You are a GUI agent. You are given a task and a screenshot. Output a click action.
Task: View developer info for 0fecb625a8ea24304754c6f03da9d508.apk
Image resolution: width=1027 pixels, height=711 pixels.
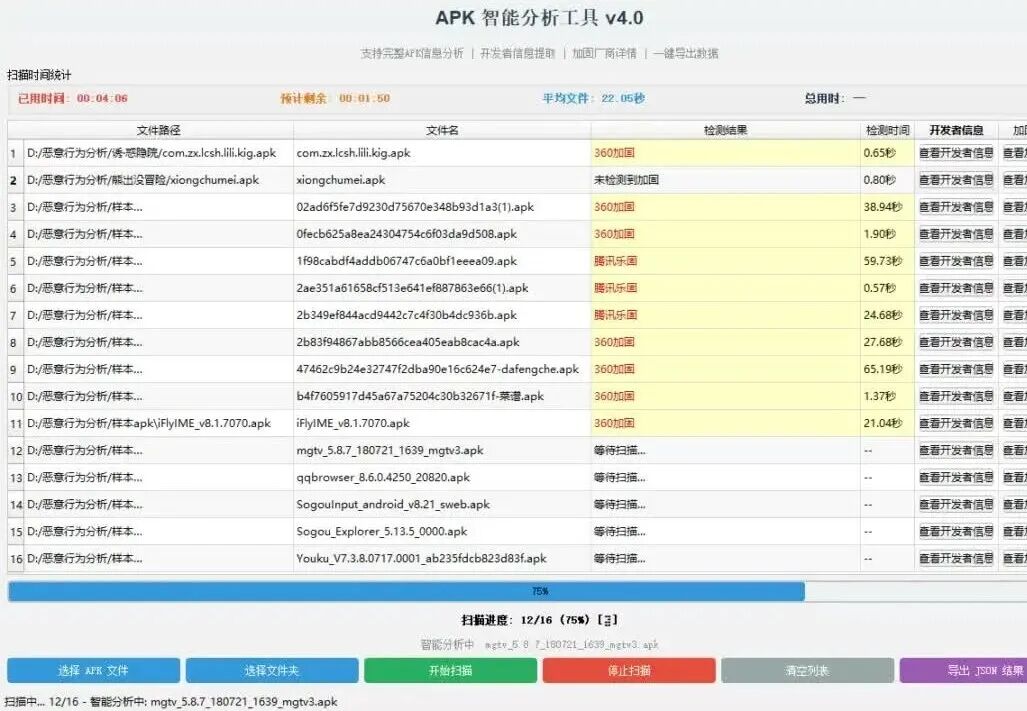point(956,234)
